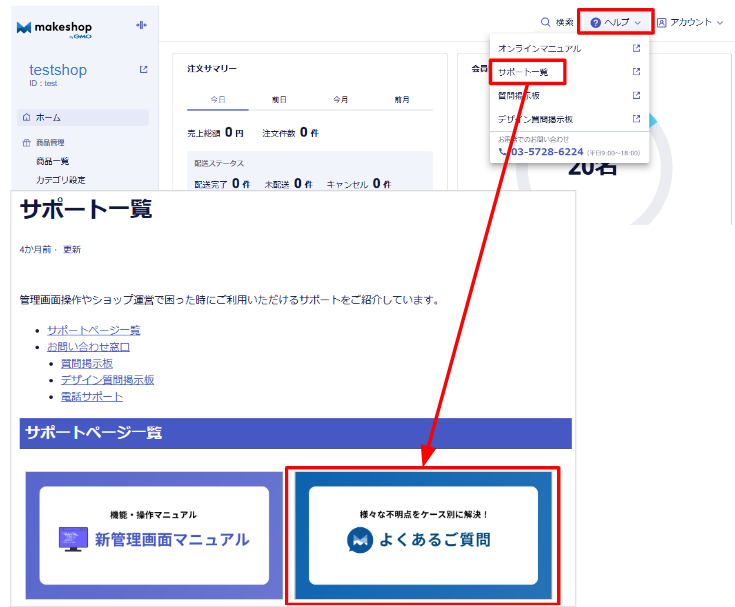Image resolution: width=735 pixels, height=607 pixels.
Task: Open testshop storefront via external link icon
Action: point(143,70)
